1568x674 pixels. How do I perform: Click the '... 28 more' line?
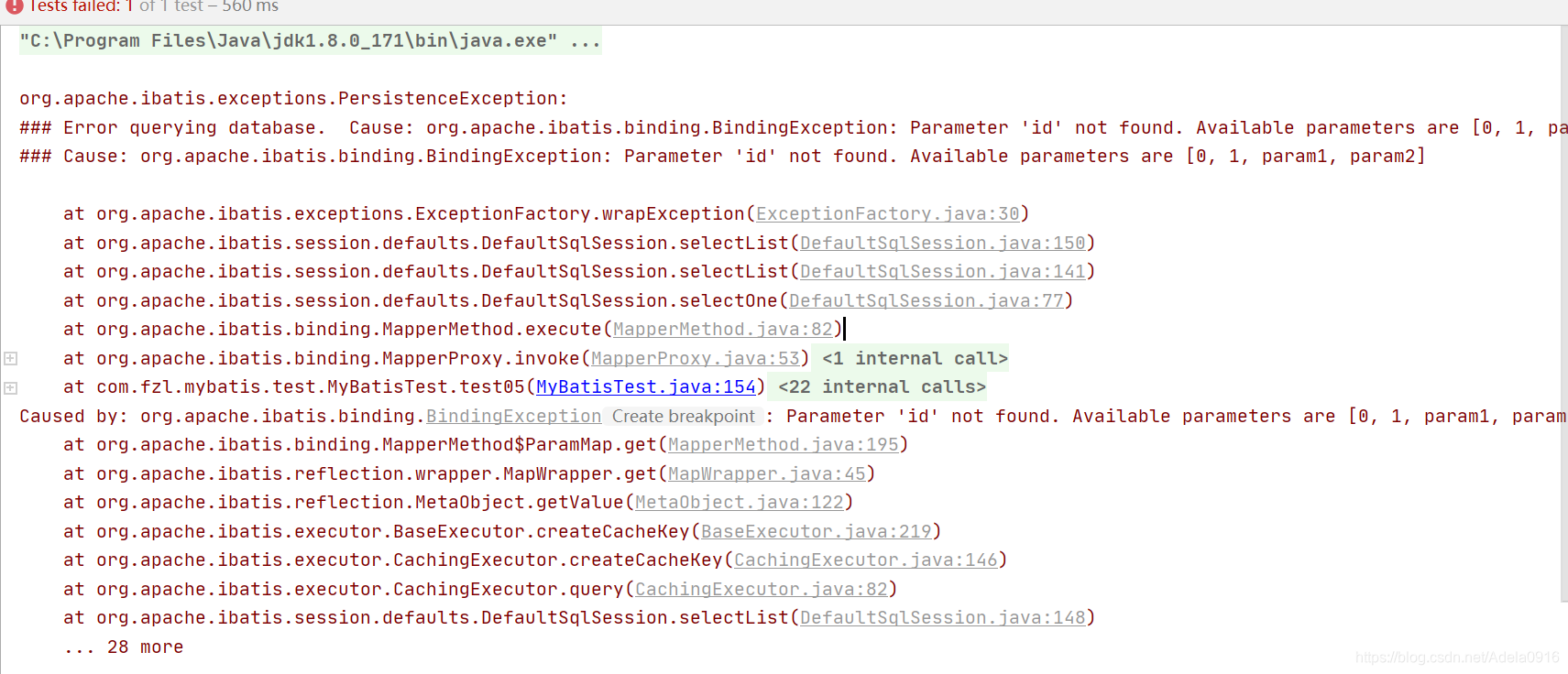pyautogui.click(x=123, y=647)
